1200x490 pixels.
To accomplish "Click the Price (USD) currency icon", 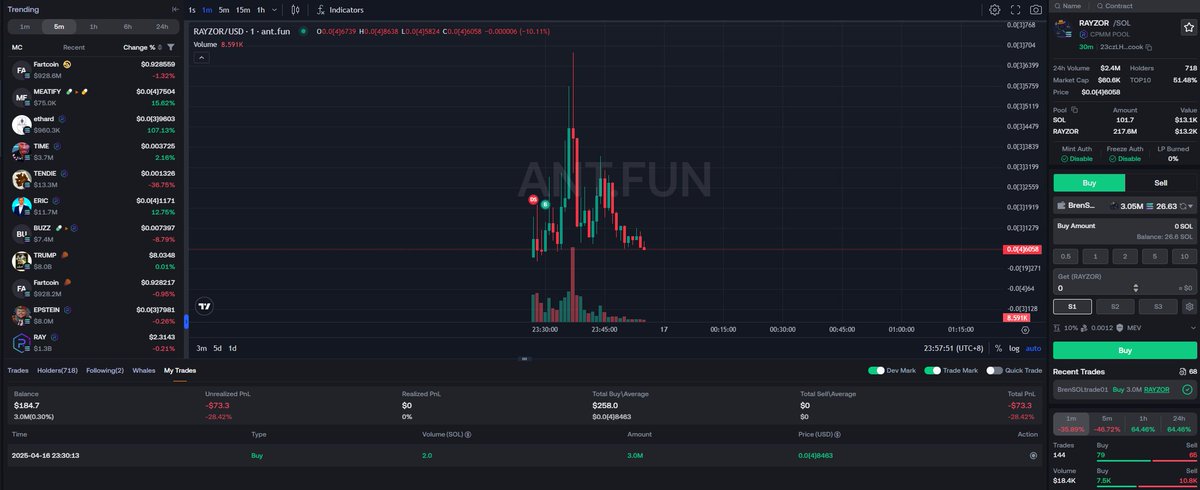I will (839, 435).
